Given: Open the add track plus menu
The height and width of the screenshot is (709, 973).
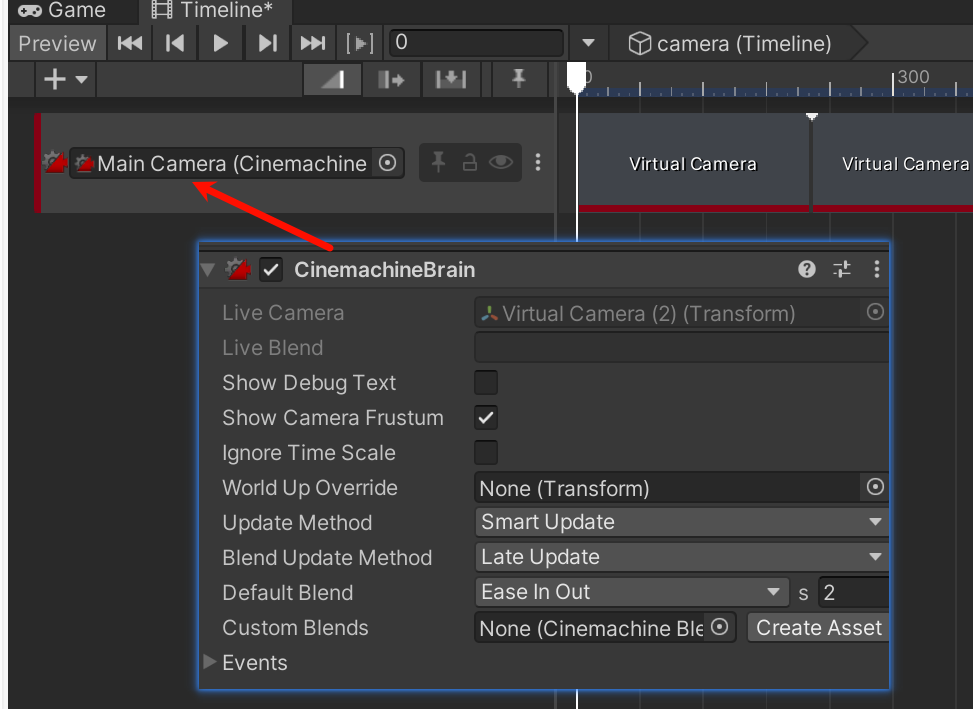Looking at the screenshot, I should point(65,79).
